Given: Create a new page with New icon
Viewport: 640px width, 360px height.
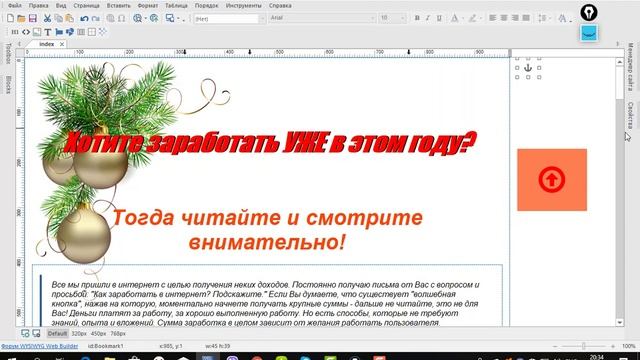Looking at the screenshot, I should click(11, 18).
